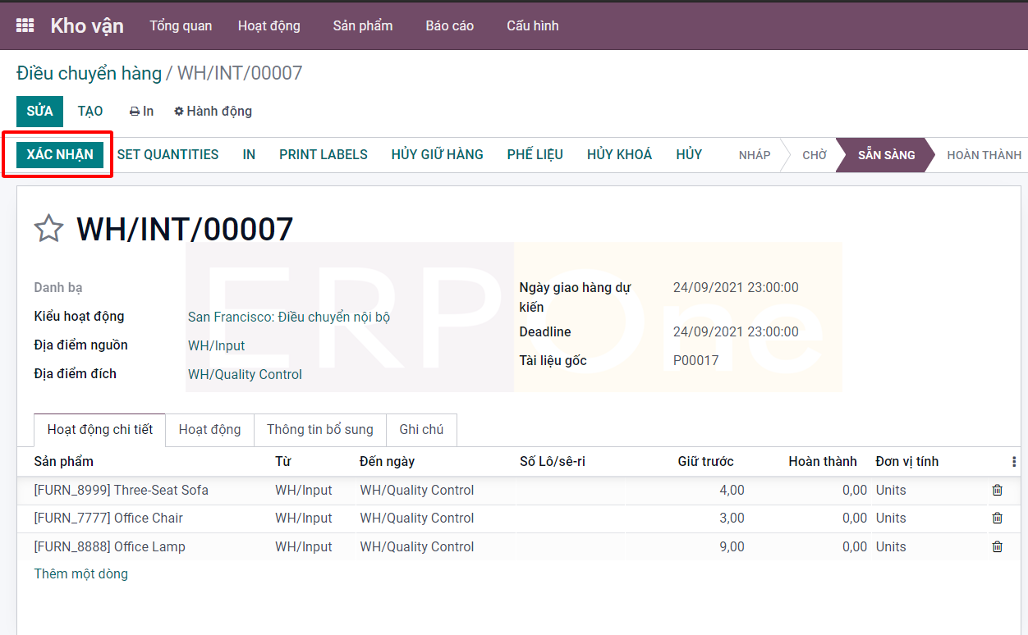Screen dimensions: 1028x635
Task: Open the Hành động action dropdown
Action: pyautogui.click(x=212, y=111)
